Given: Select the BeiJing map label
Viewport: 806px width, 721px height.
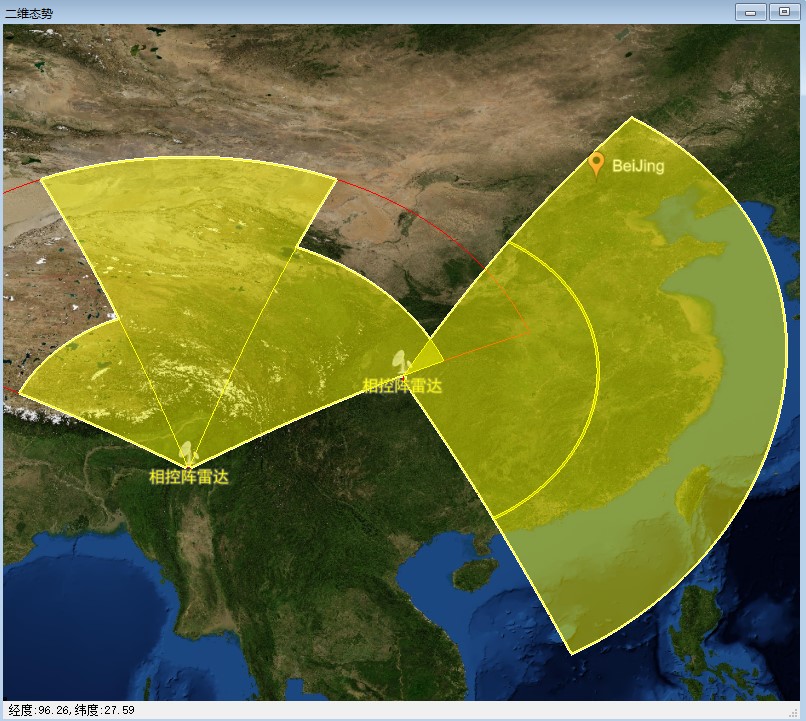Looking at the screenshot, I should [x=638, y=166].
